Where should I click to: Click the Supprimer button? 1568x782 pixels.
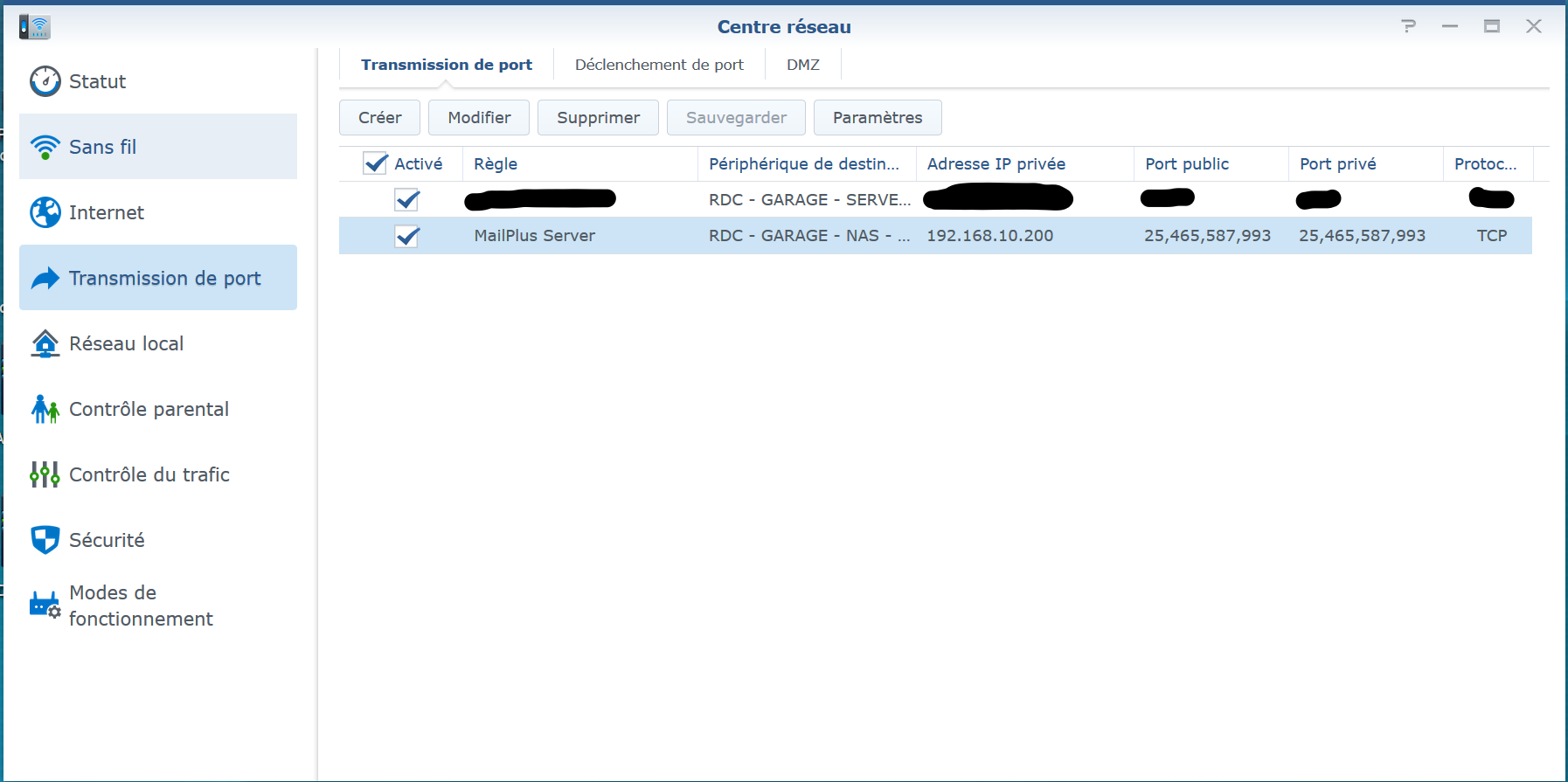(x=598, y=118)
